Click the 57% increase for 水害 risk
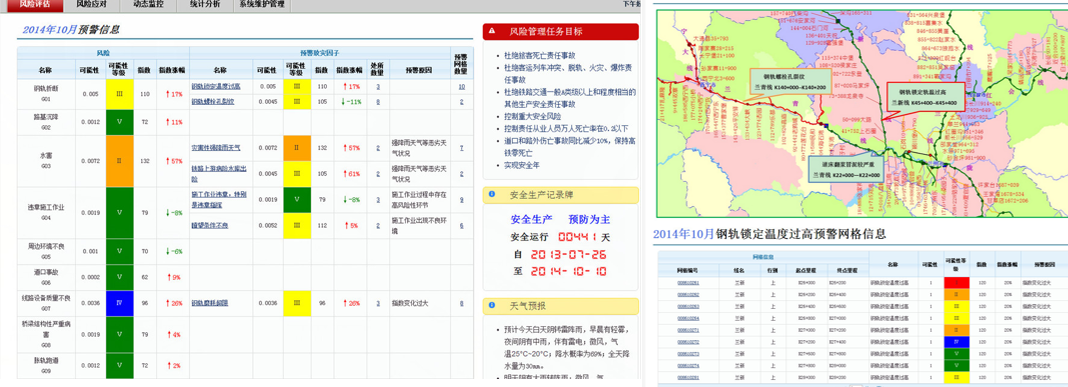 173,161
